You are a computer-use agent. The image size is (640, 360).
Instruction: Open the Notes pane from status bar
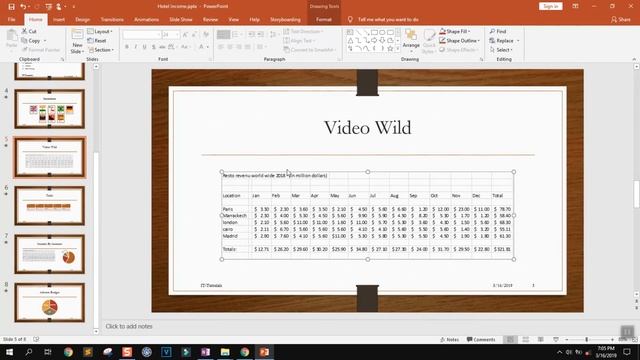point(449,340)
